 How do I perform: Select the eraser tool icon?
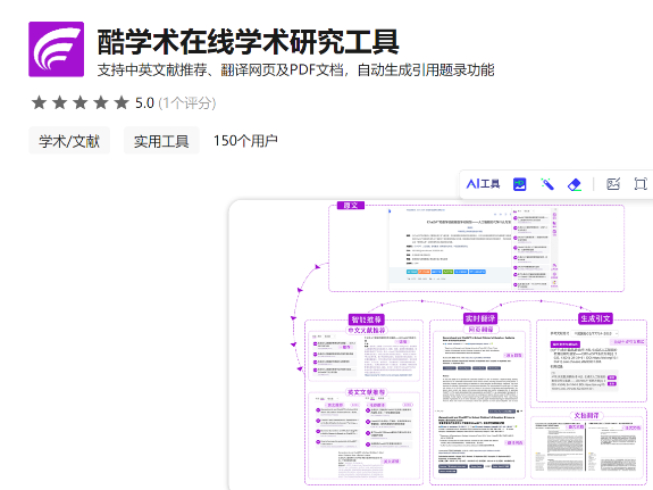tap(575, 184)
